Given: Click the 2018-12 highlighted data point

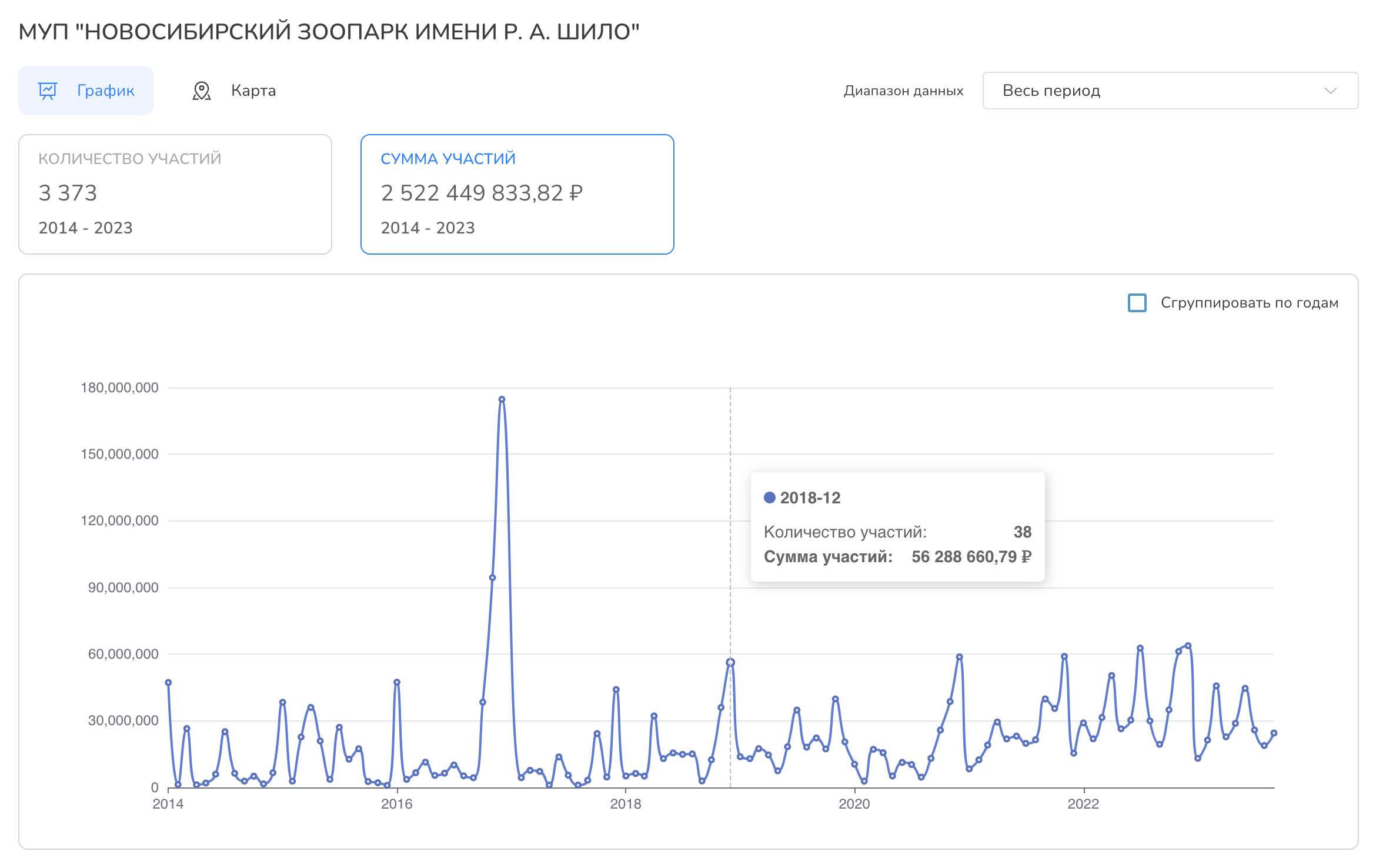Looking at the screenshot, I should point(730,662).
